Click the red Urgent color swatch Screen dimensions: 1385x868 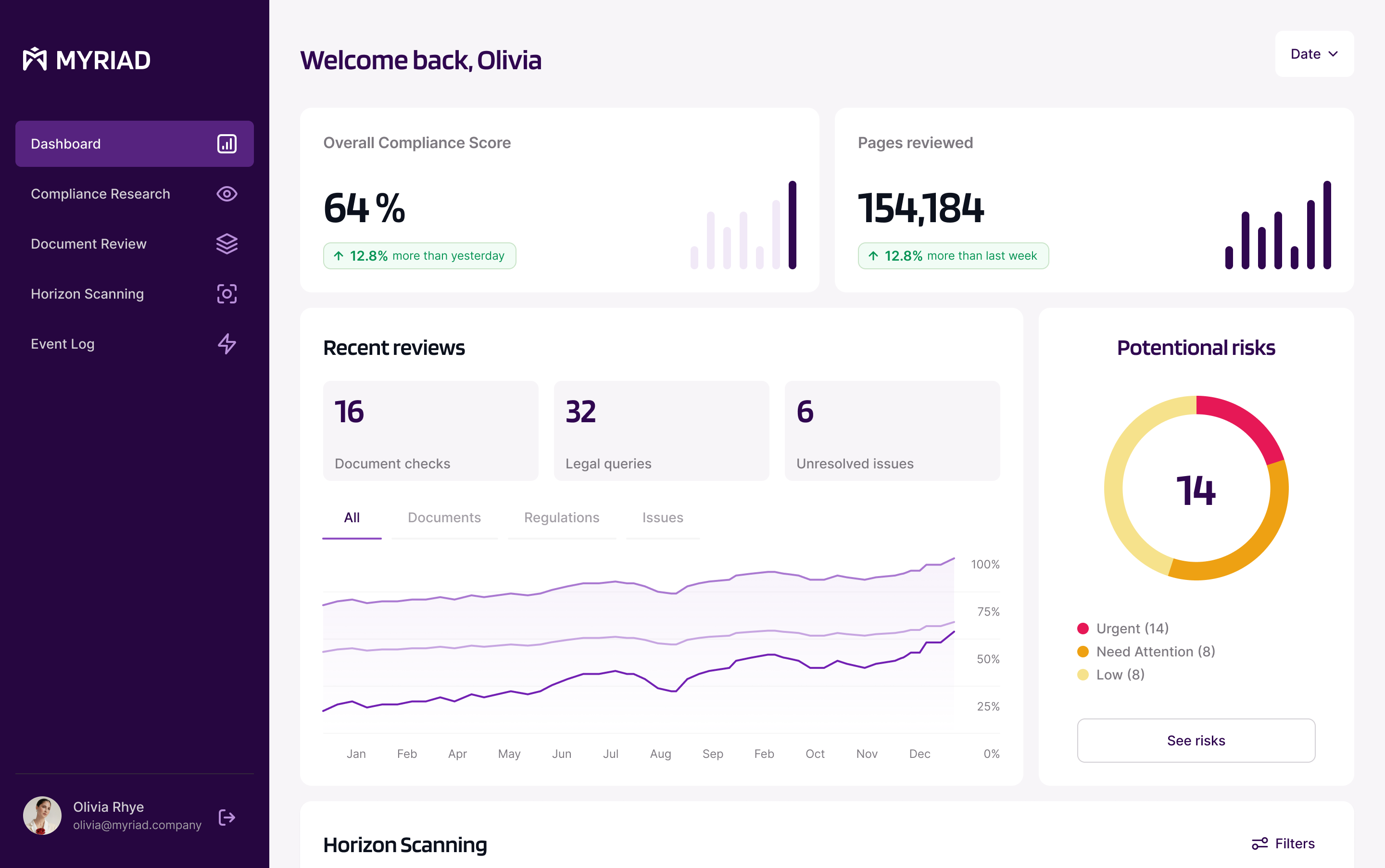pos(1083,628)
